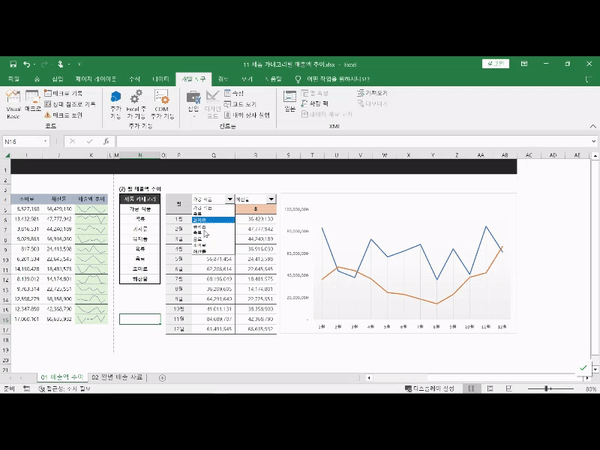This screenshot has height=450, width=600.
Task: Open the second worksheet tab '02'
Action: coord(118,376)
